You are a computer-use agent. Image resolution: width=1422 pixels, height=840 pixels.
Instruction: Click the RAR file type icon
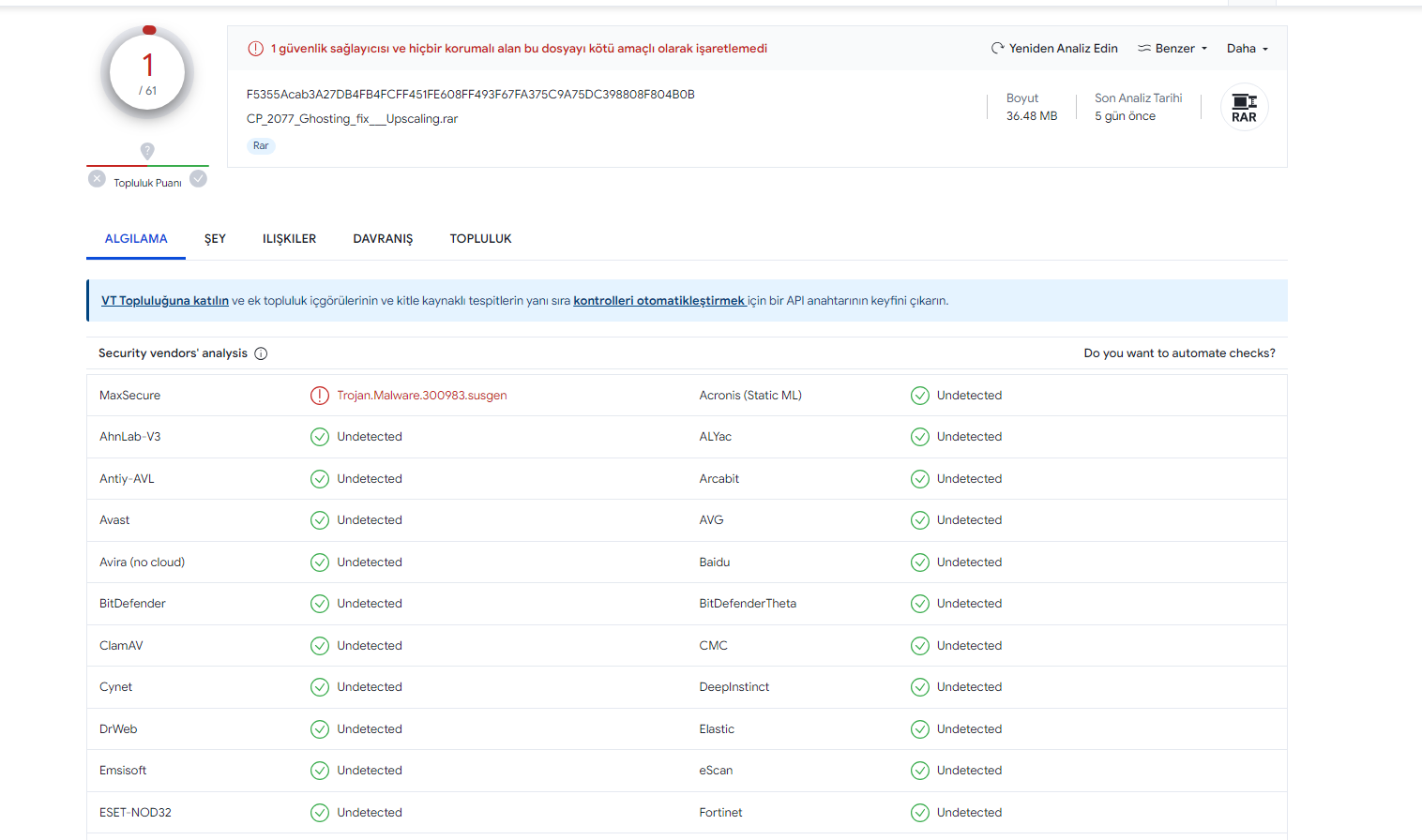click(1244, 107)
